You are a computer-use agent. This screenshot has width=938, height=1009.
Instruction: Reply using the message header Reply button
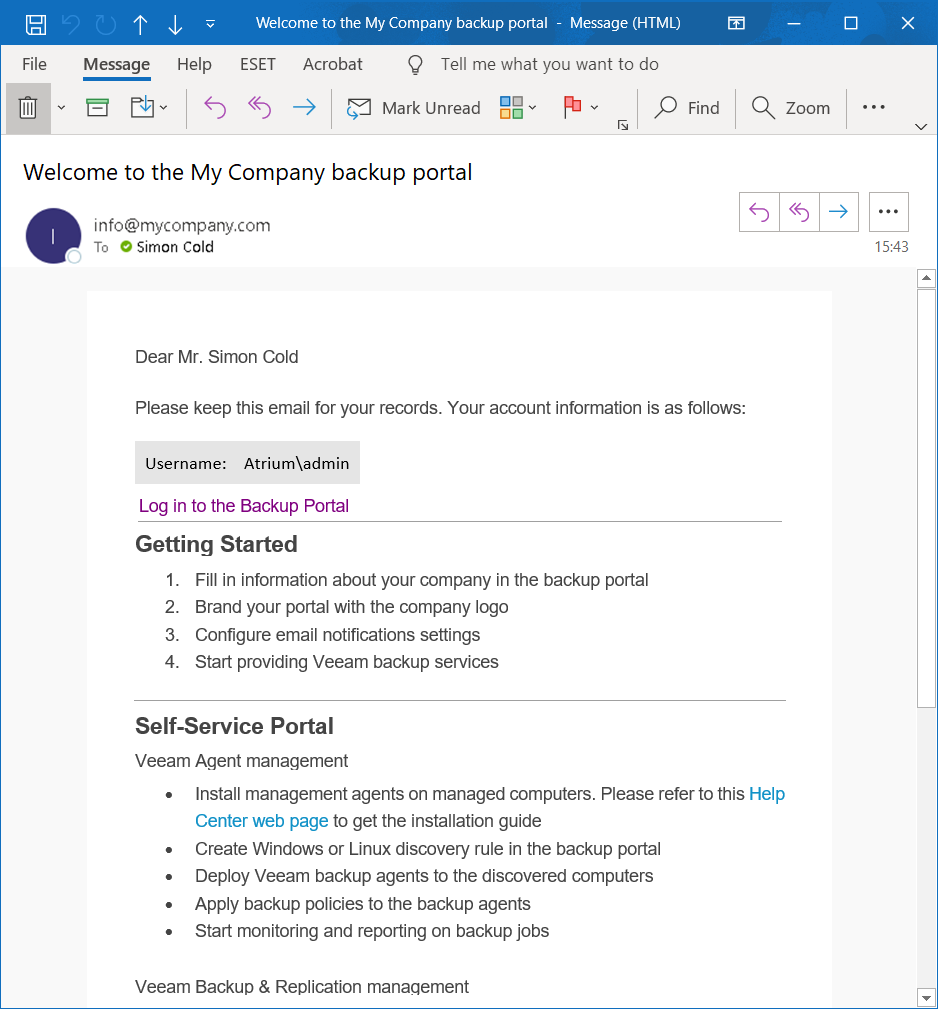click(759, 212)
